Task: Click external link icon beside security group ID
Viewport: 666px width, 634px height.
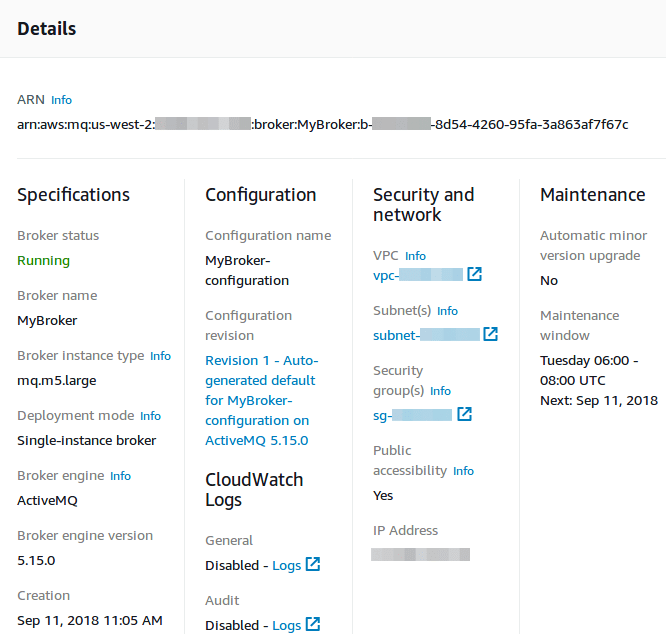Action: click(465, 415)
